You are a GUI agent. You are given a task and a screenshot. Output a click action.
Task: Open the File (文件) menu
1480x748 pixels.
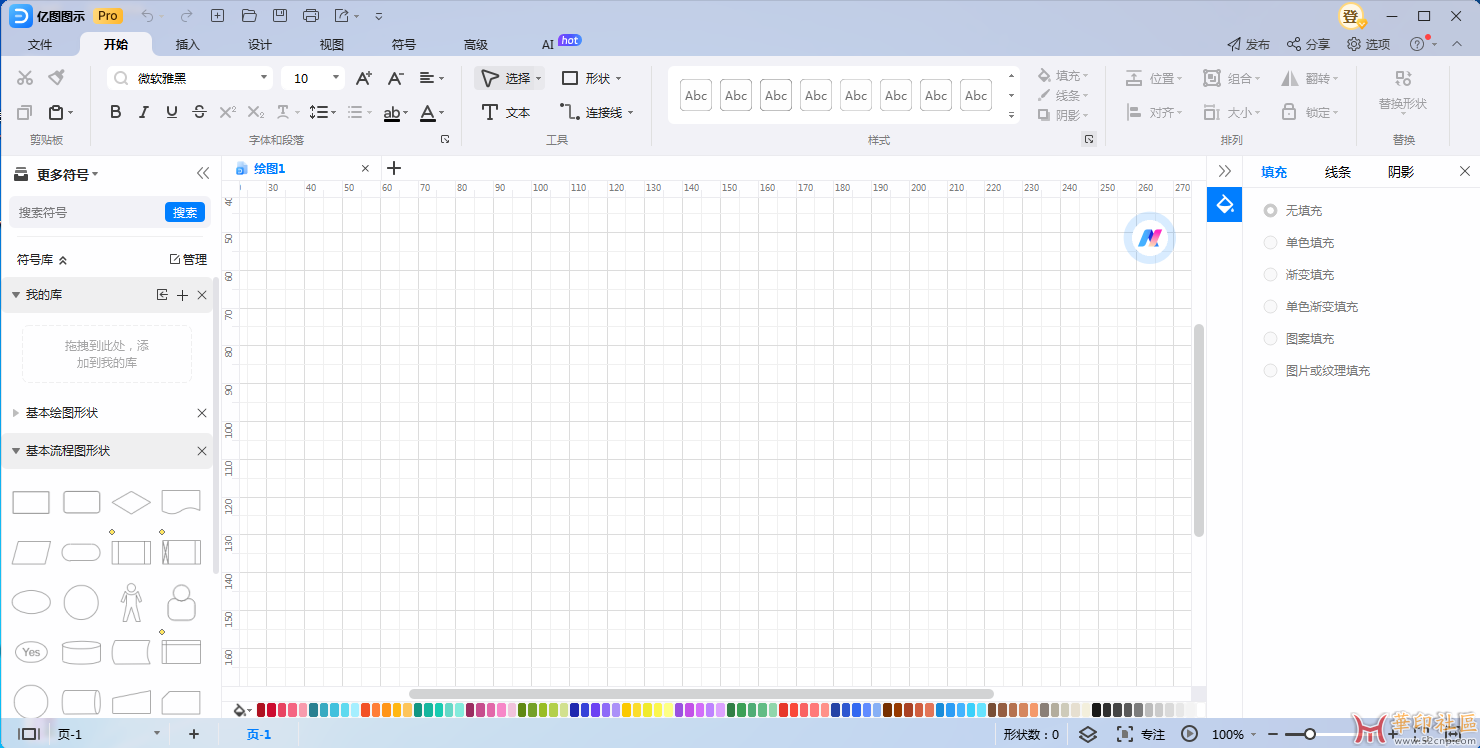click(40, 45)
